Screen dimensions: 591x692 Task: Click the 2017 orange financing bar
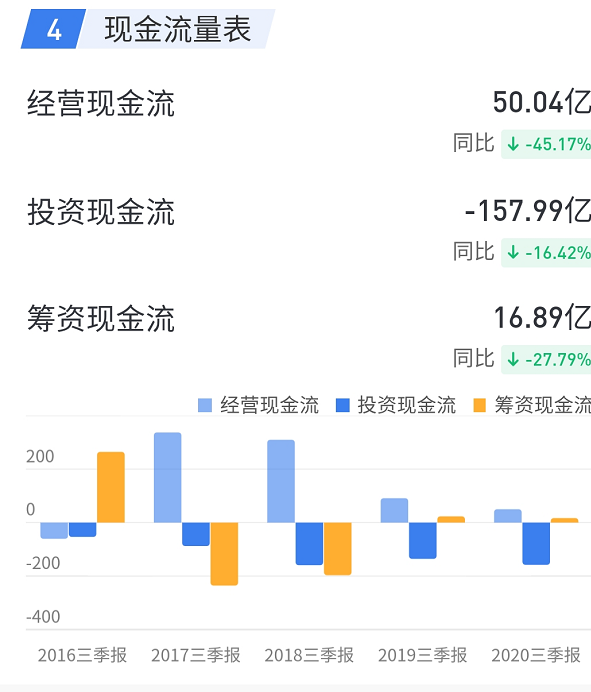tap(224, 554)
